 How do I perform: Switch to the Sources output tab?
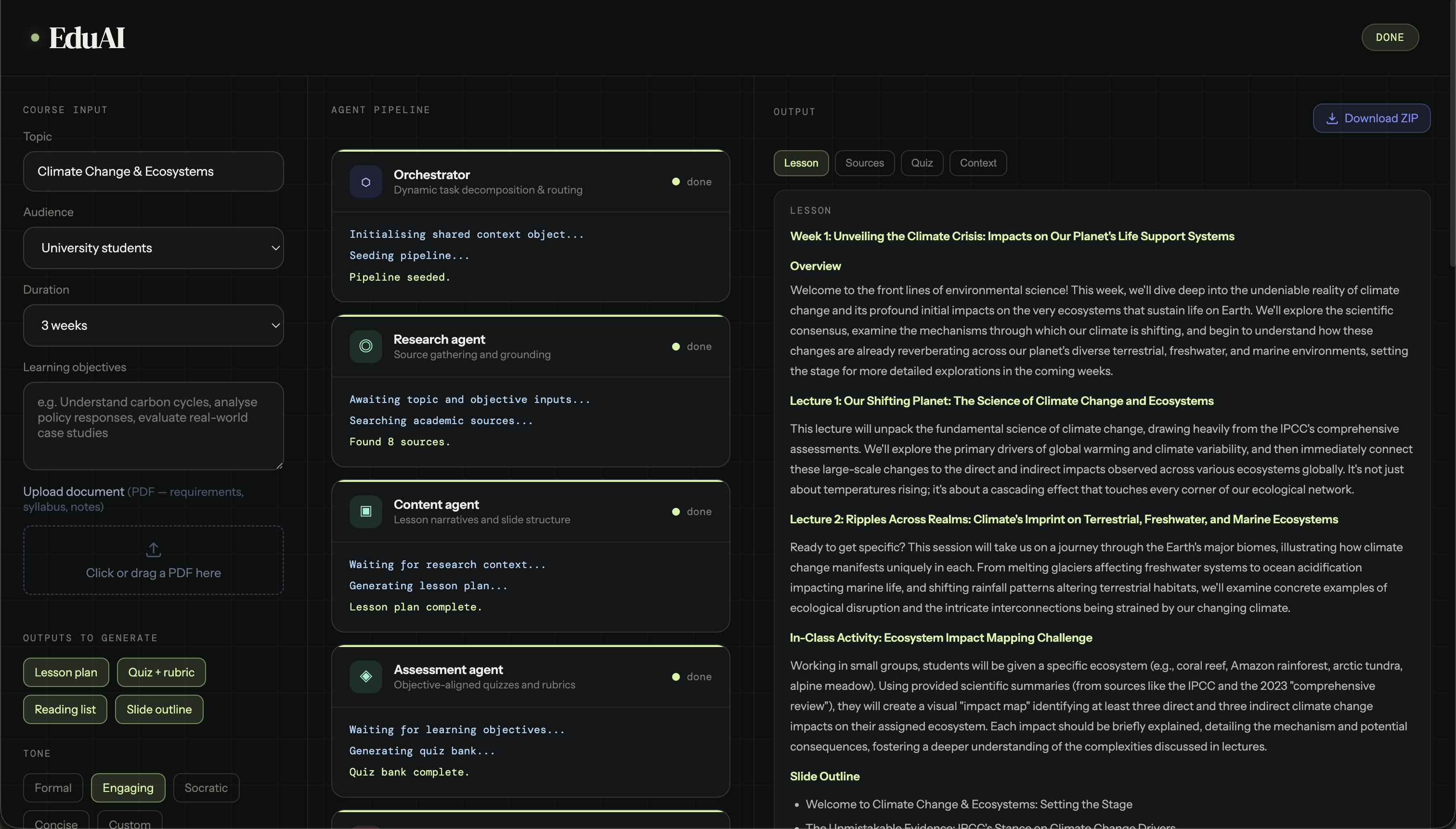click(x=864, y=163)
